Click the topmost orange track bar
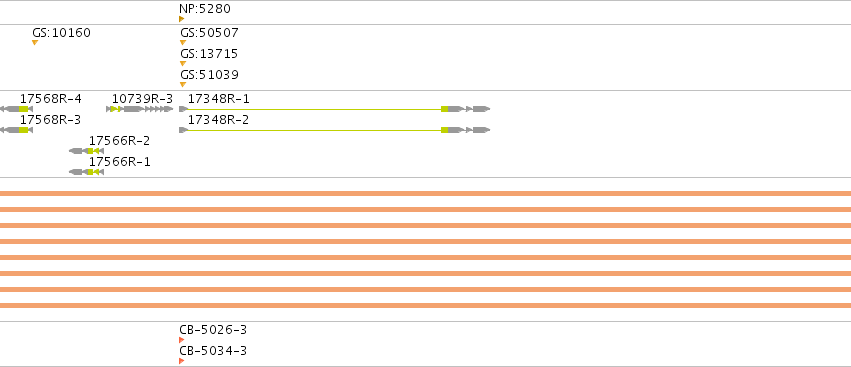The width and height of the screenshot is (851, 367). 426,193
